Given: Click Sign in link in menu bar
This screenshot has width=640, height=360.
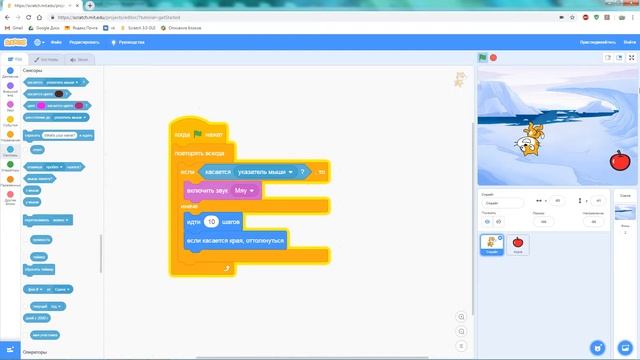Looking at the screenshot, I should (629, 42).
